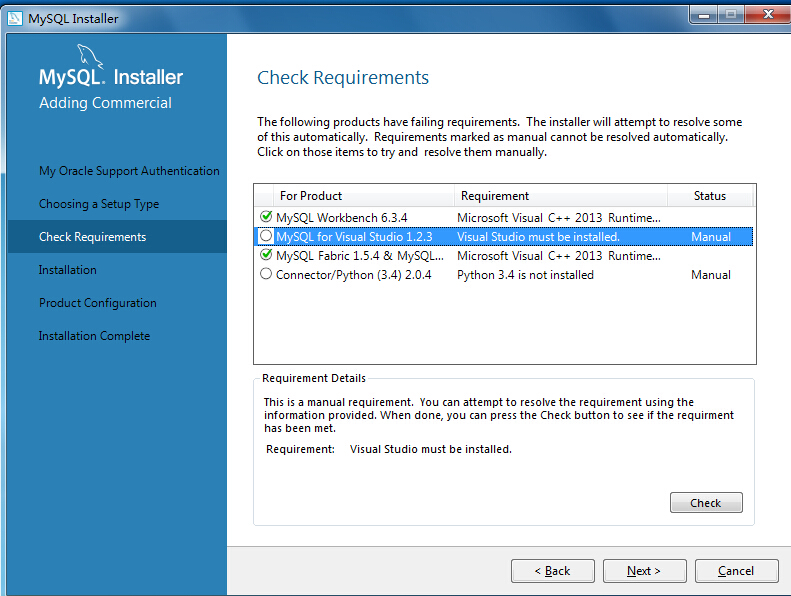Click the 'Requirement' column header
This screenshot has height=596, width=791.
560,196
